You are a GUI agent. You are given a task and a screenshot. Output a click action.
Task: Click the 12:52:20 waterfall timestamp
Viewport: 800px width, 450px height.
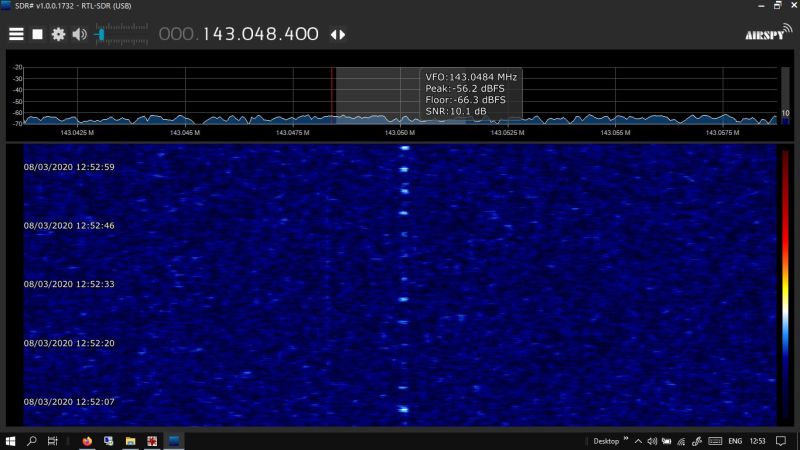69,343
